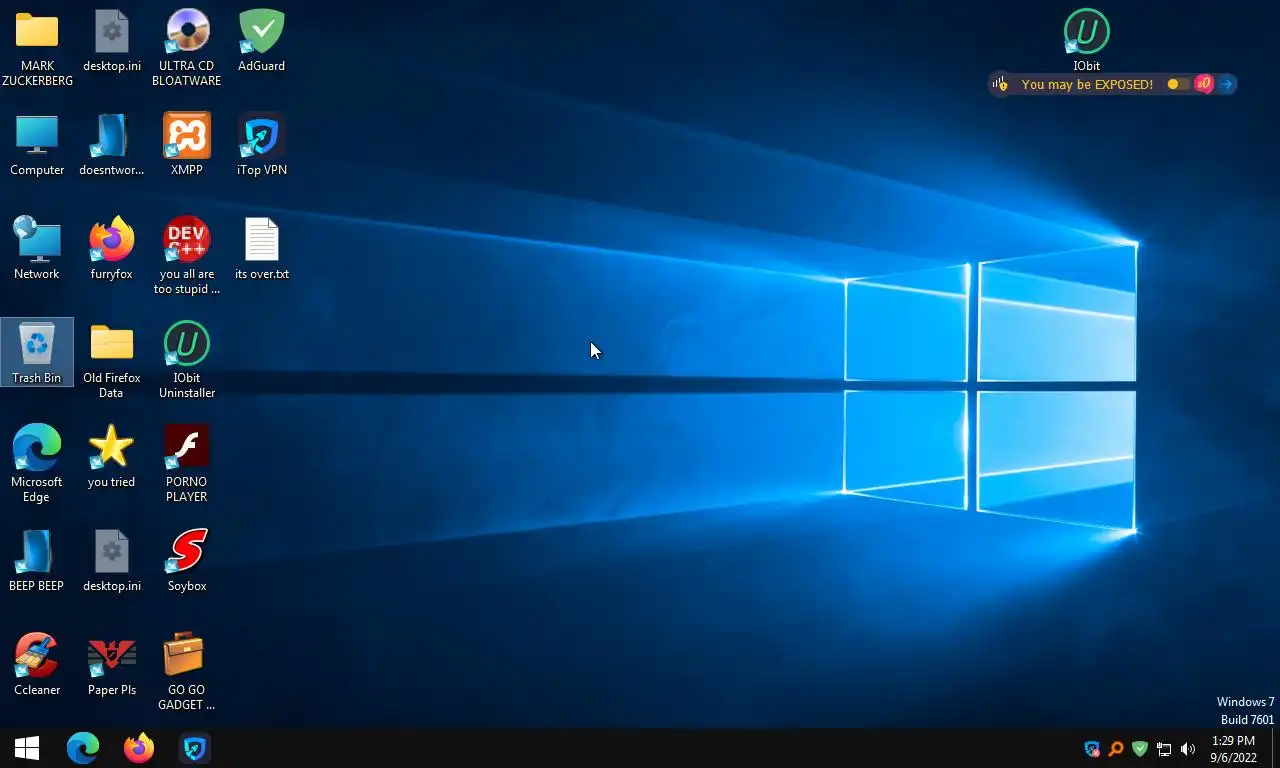
Task: Select the BEEP BEEP shortcut
Action: [x=37, y=561]
